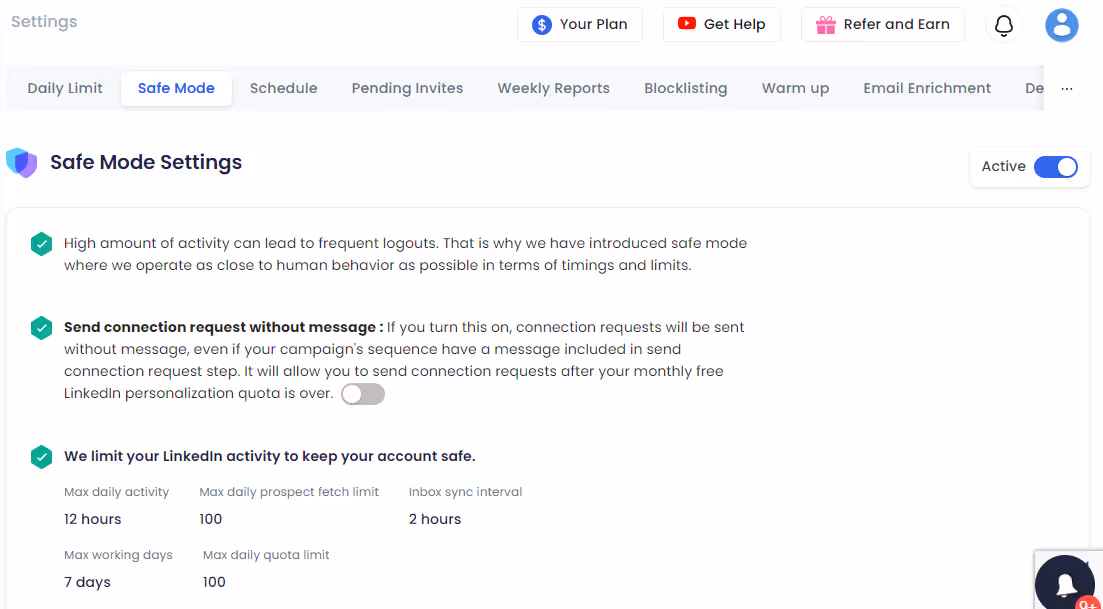Deactivate Safe Mode with the Active toggle

pos(1056,167)
